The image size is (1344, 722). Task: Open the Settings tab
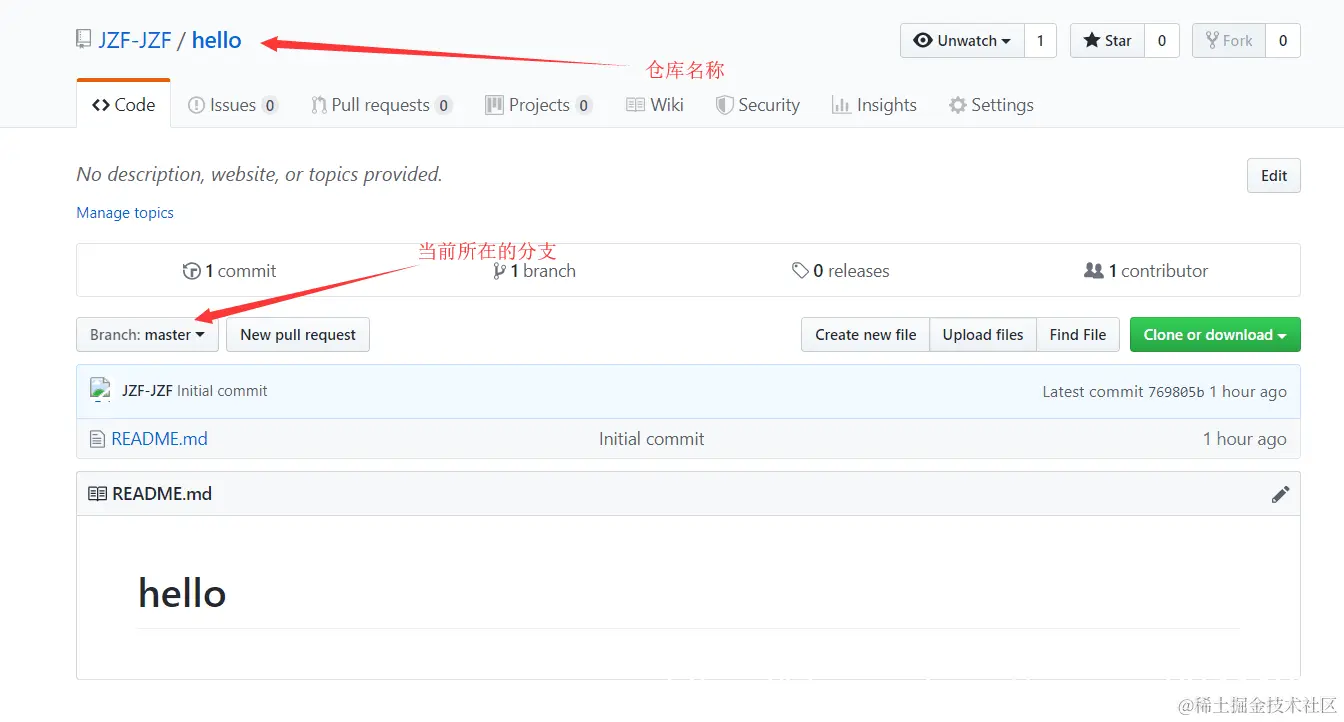[x=991, y=105]
